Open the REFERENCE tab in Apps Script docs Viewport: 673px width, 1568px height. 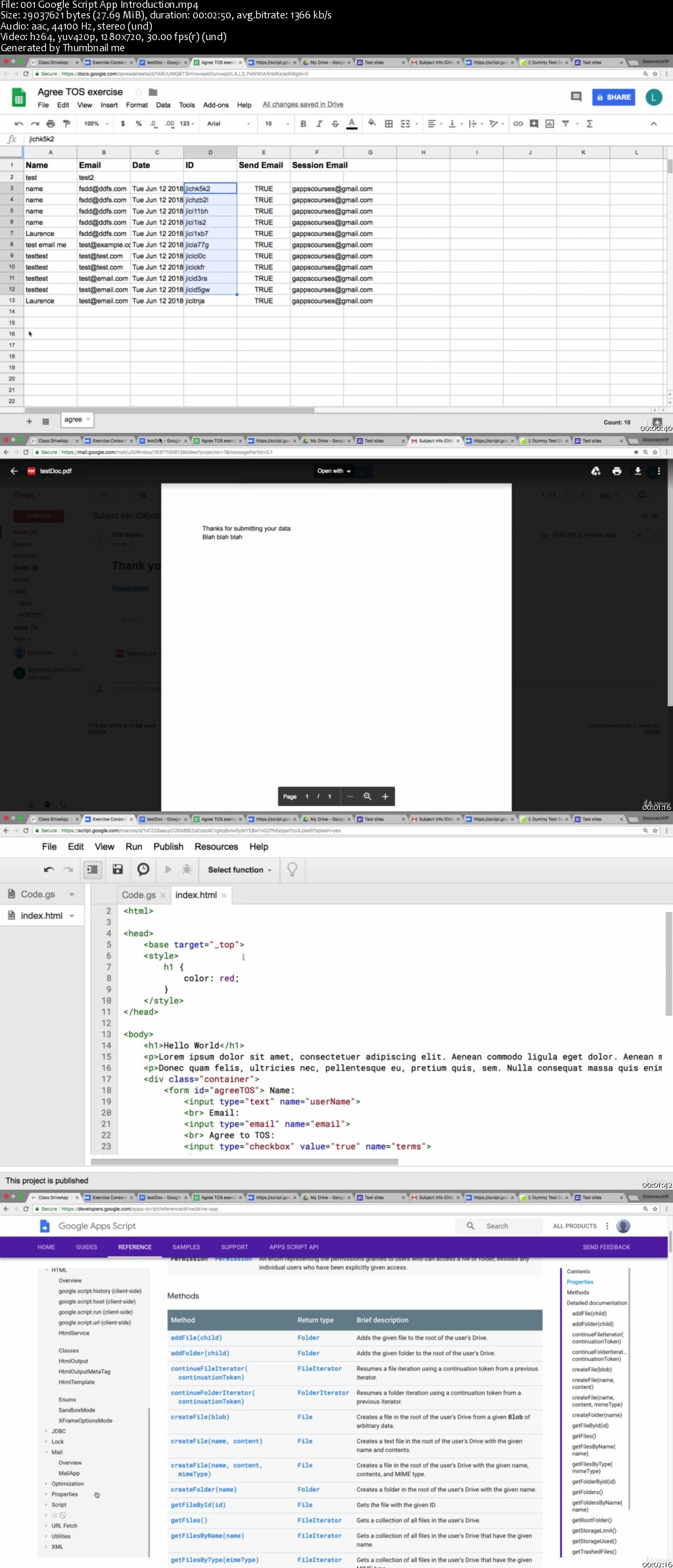(x=135, y=1247)
